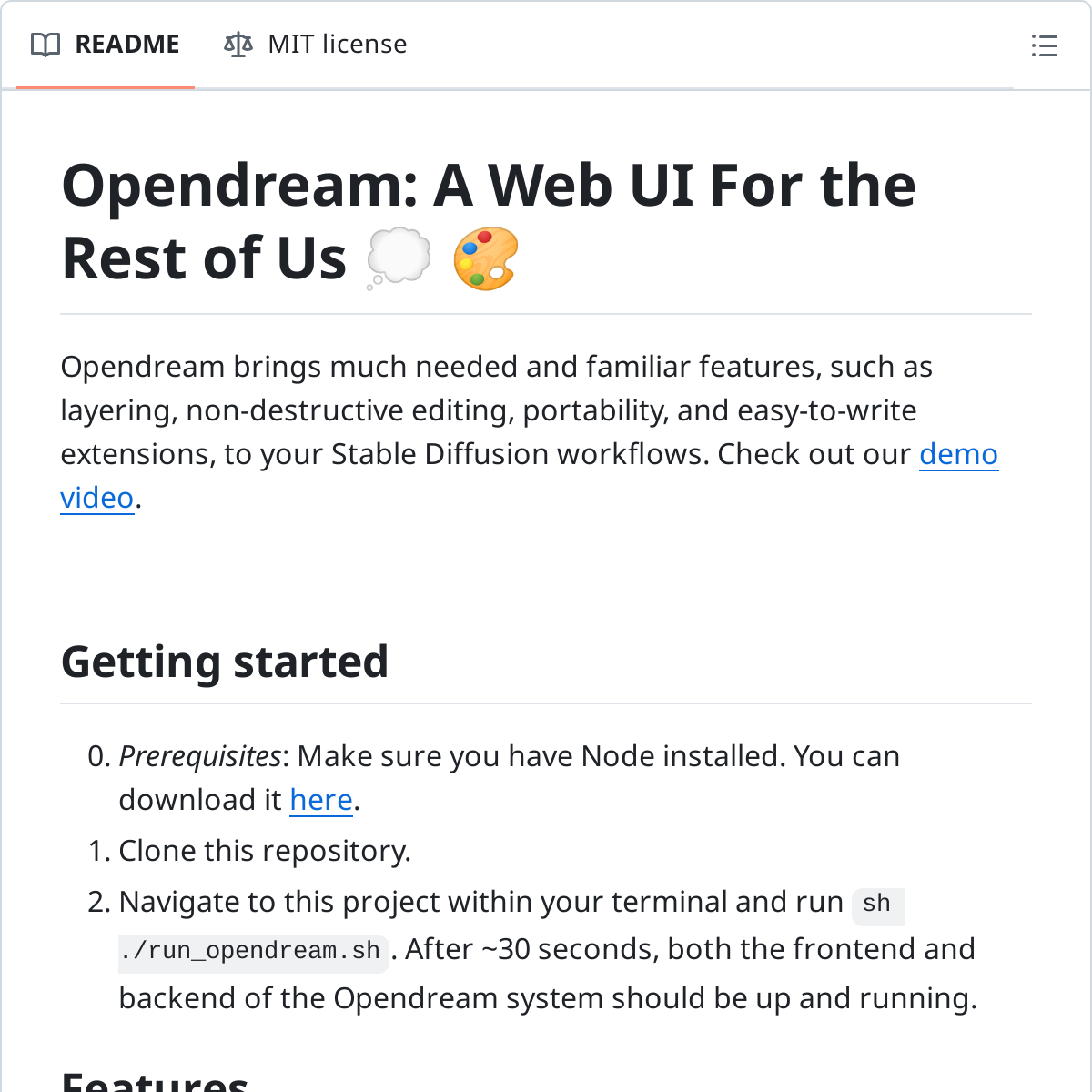Follow the "here" Node download link
This screenshot has width=1092, height=1092.
tap(321, 800)
